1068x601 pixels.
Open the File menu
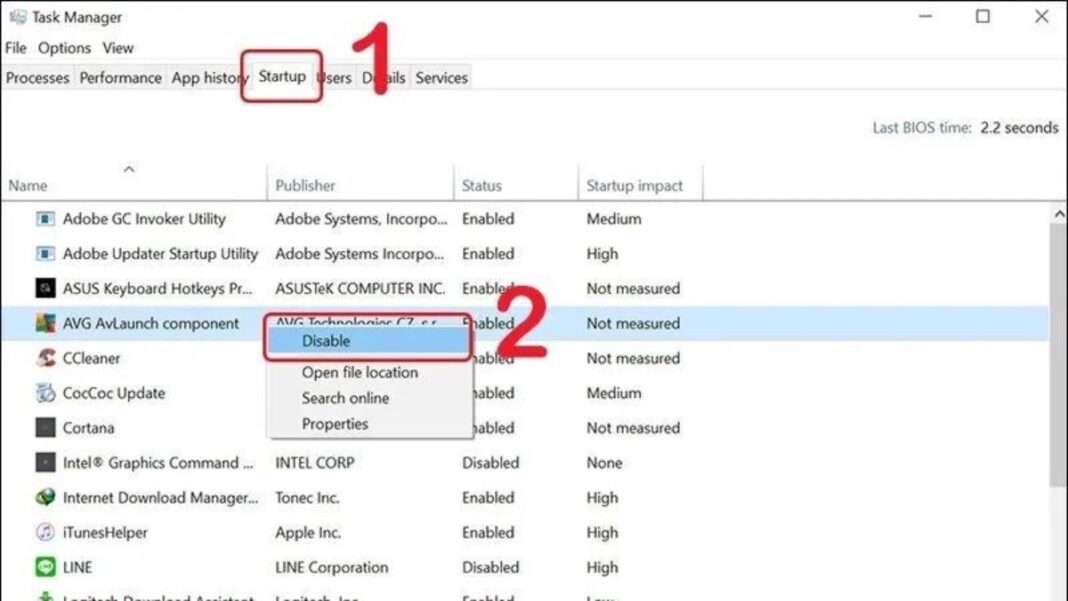(16, 48)
